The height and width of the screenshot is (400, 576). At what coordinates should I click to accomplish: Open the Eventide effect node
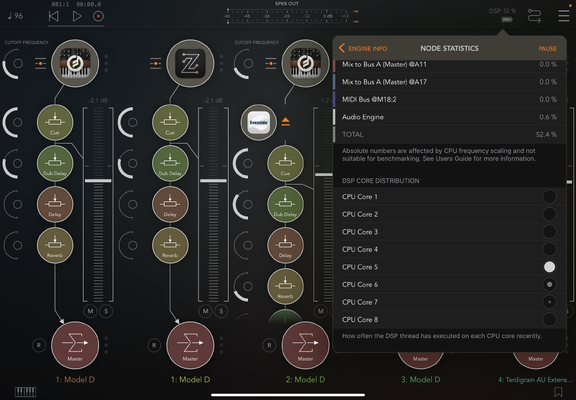tap(259, 122)
